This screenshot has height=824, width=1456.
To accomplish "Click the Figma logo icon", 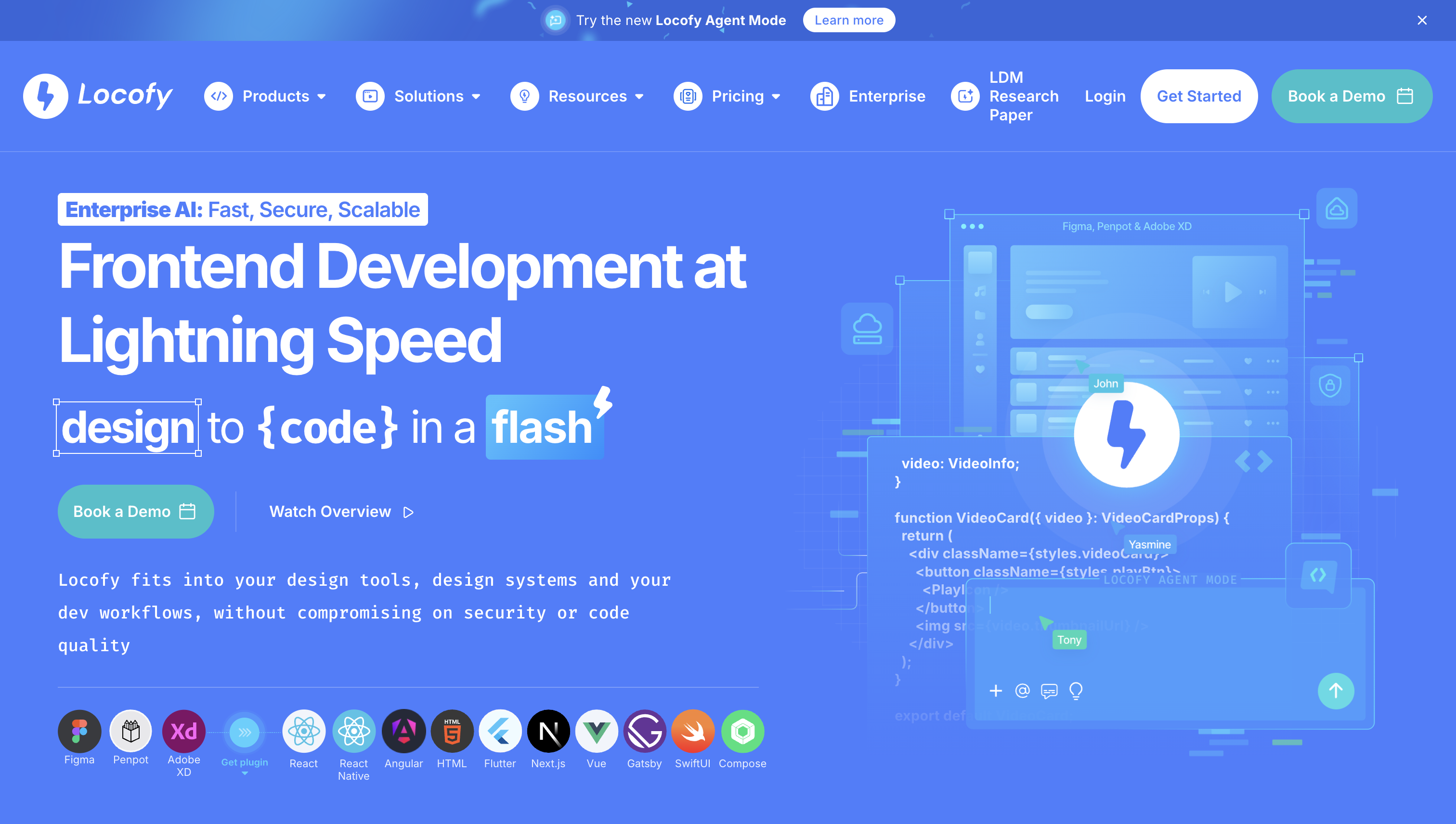I will tap(79, 731).
